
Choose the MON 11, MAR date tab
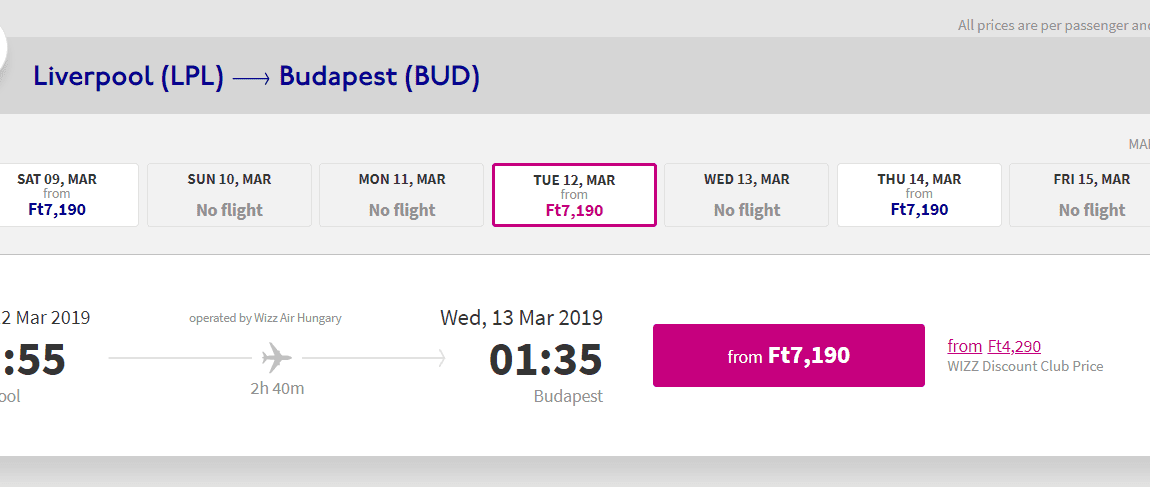(x=401, y=195)
